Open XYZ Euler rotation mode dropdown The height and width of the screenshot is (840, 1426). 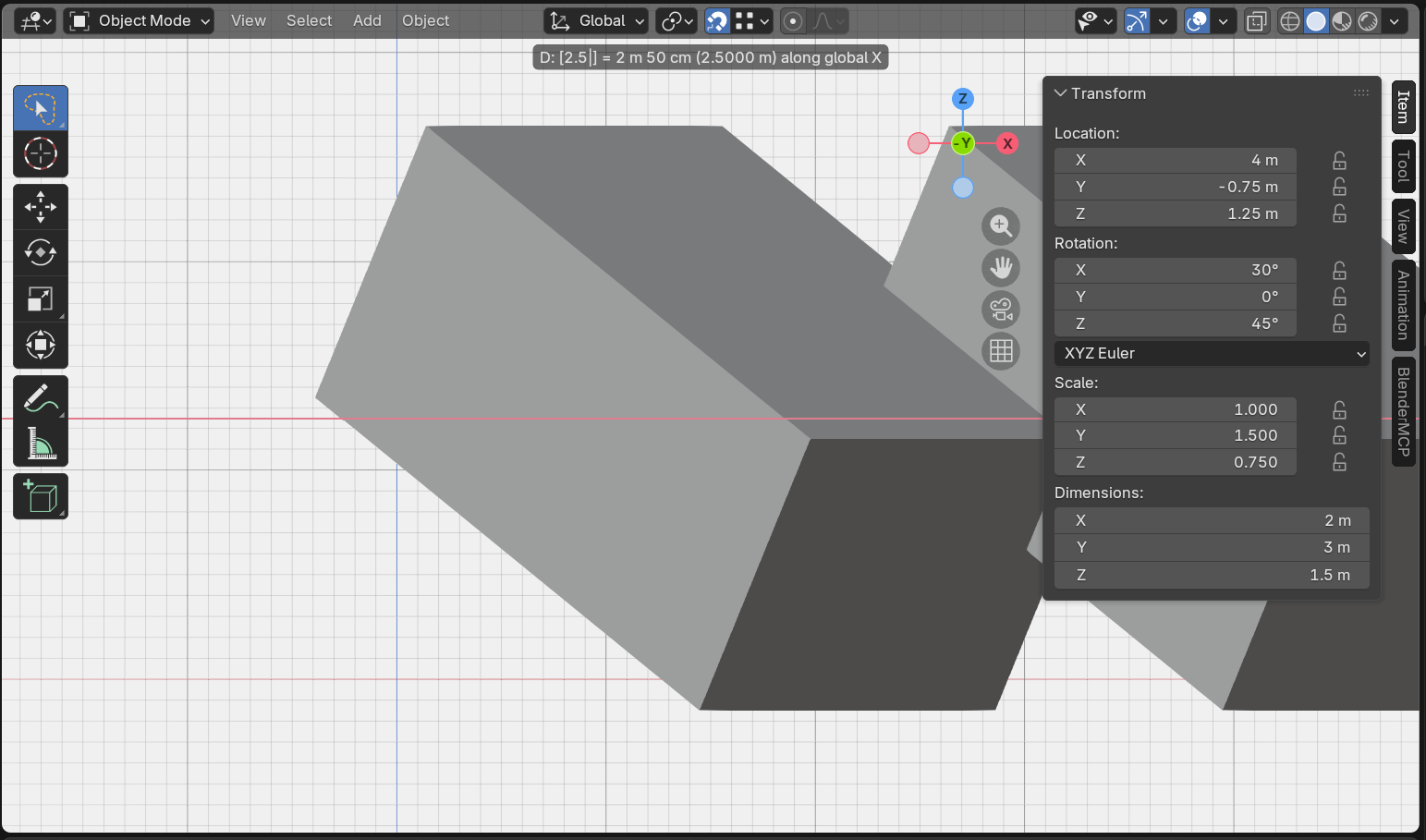click(1212, 353)
